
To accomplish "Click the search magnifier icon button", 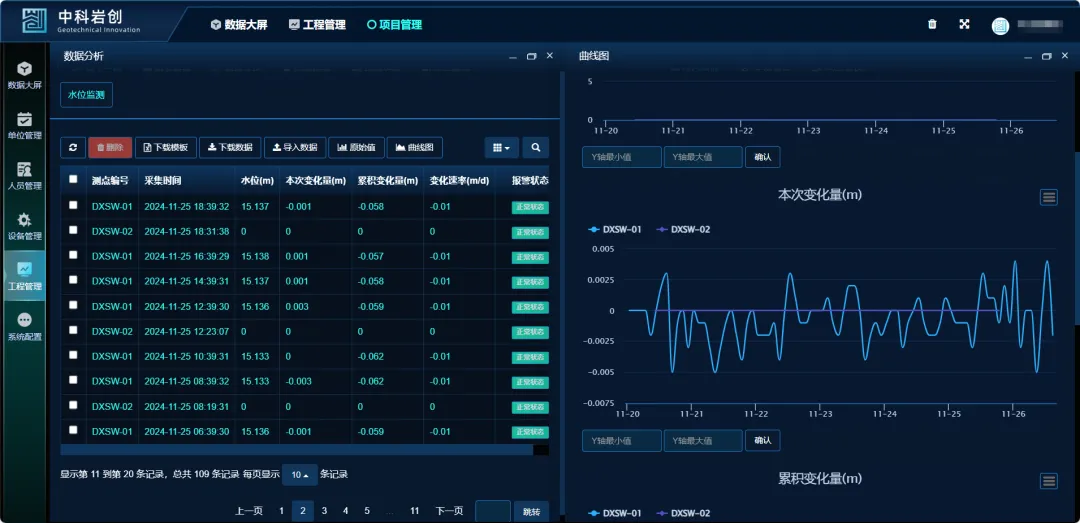I will point(535,148).
